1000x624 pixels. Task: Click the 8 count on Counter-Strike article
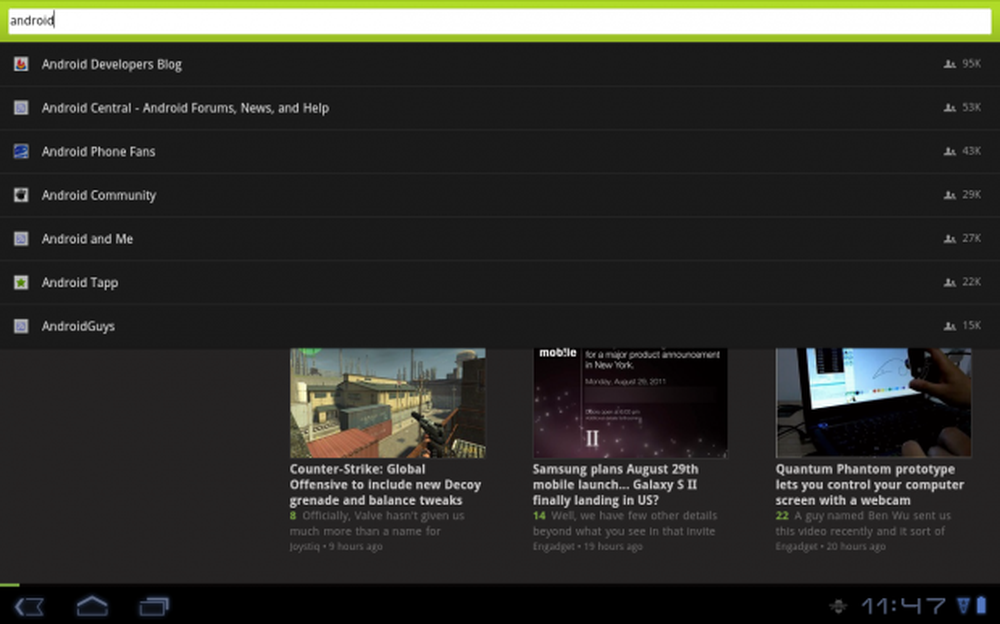point(293,516)
